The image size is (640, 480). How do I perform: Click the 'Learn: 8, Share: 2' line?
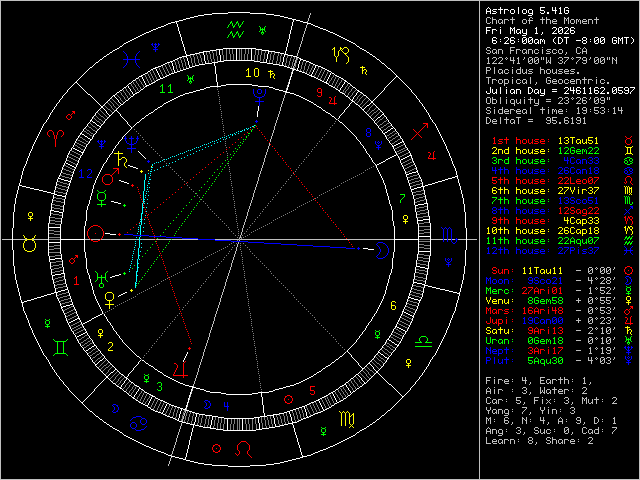click(539, 441)
